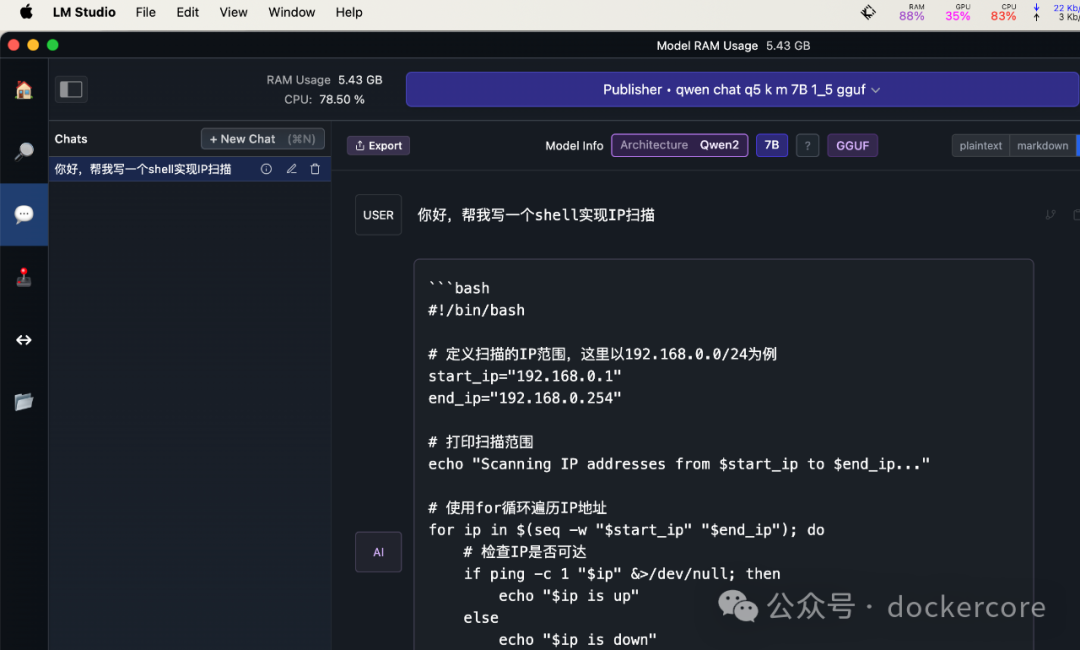Click the code line start_ip="192.168.0.1"
The image size is (1080, 650).
[525, 376]
